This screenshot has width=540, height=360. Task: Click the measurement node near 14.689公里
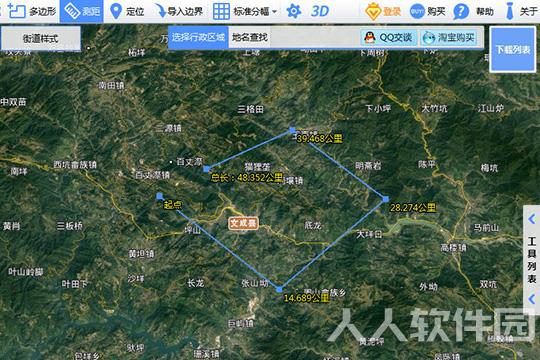(x=279, y=290)
